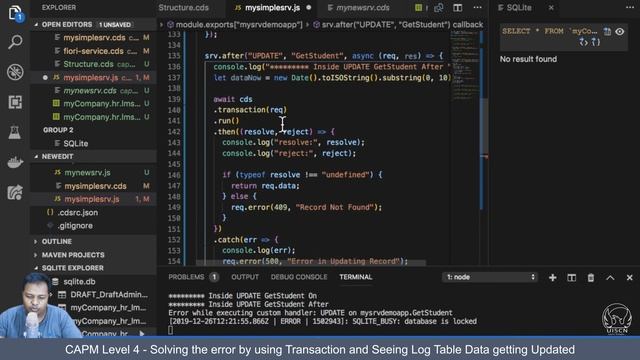Split the terminal panel

pyautogui.click(x=571, y=278)
